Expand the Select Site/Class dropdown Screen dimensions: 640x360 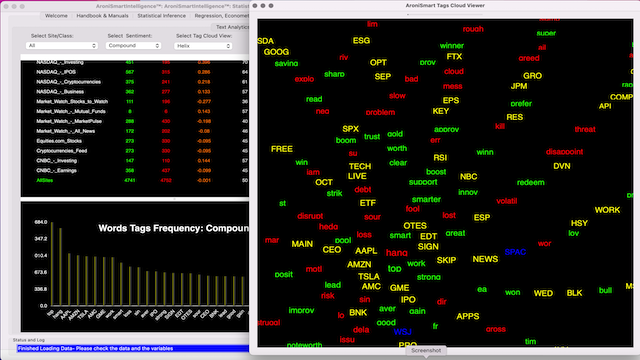coord(62,46)
